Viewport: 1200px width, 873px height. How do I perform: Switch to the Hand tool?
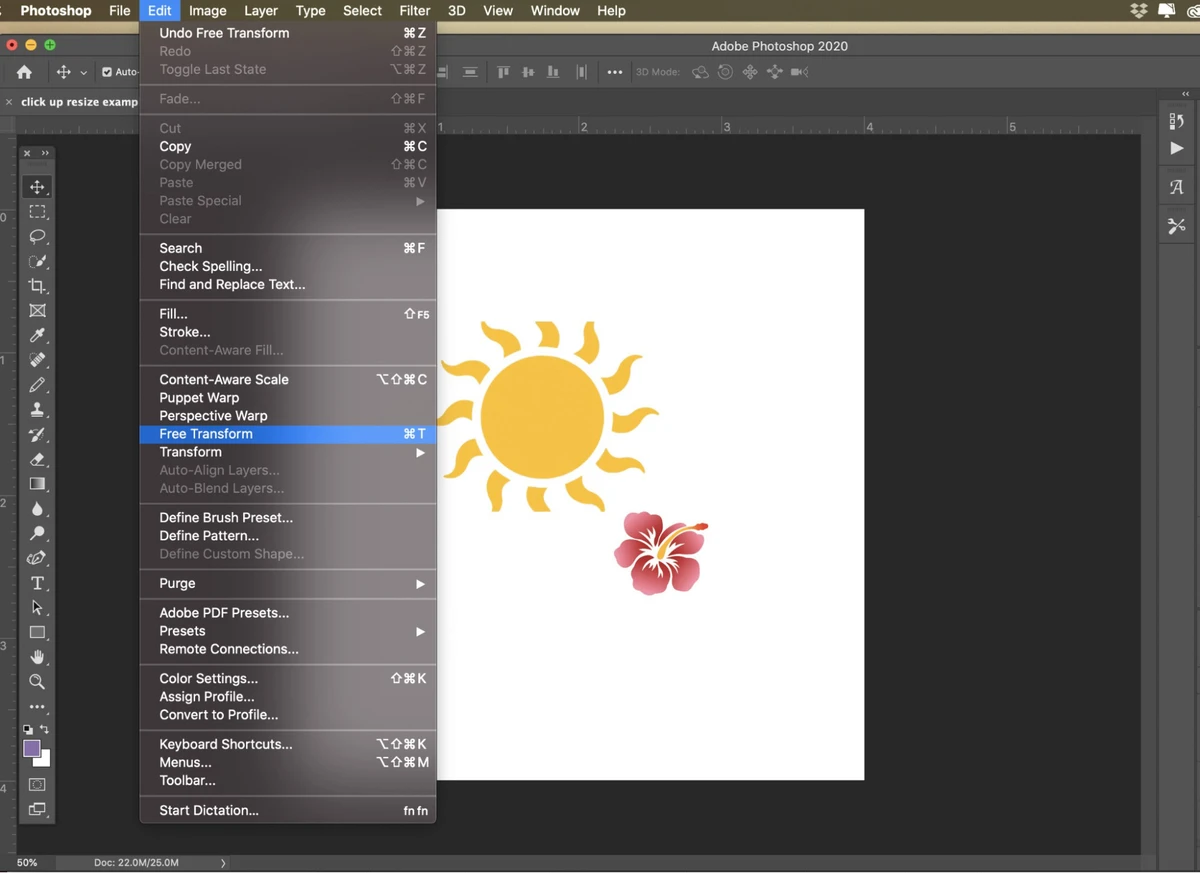(x=37, y=657)
